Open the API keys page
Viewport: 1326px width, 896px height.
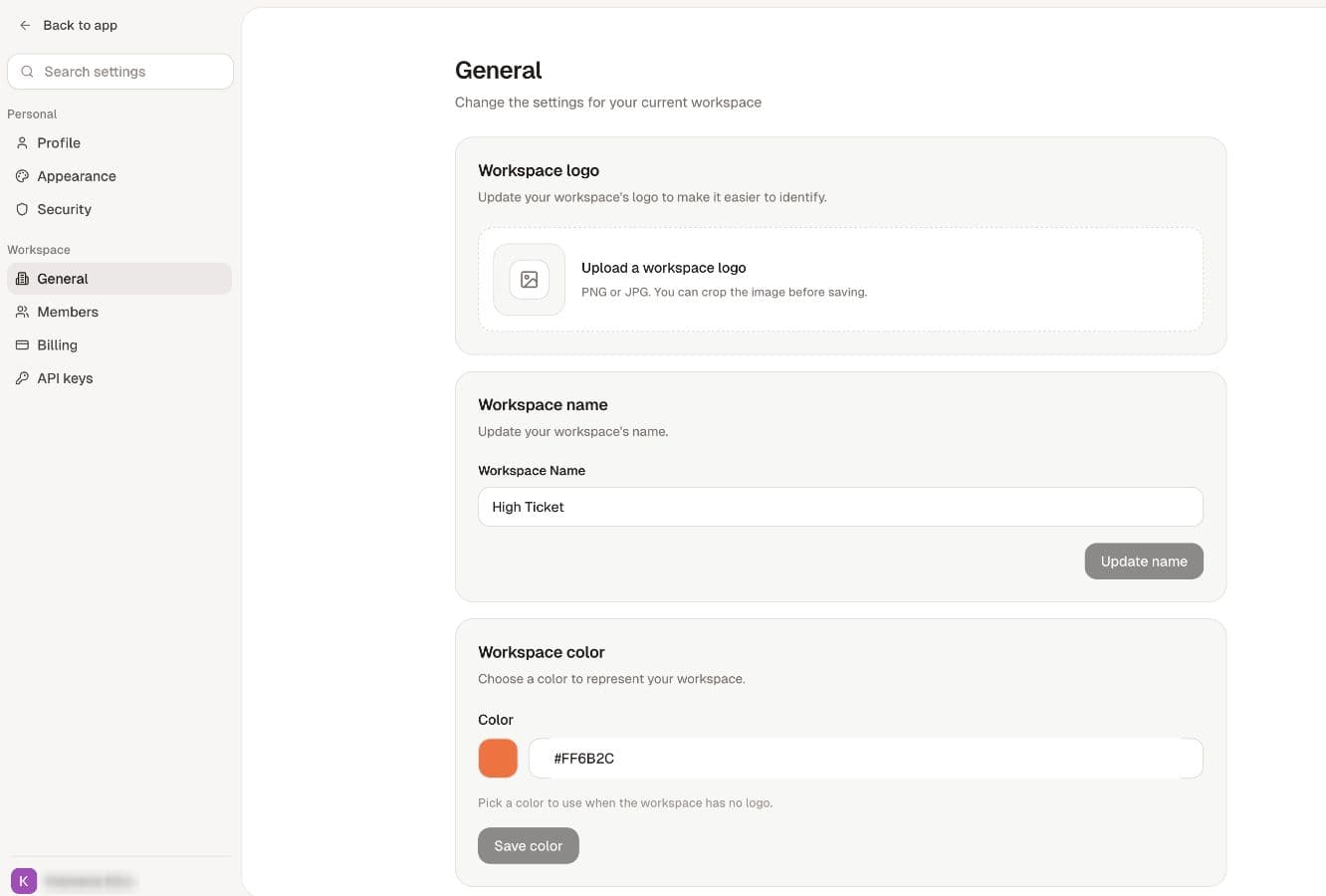pos(119,378)
